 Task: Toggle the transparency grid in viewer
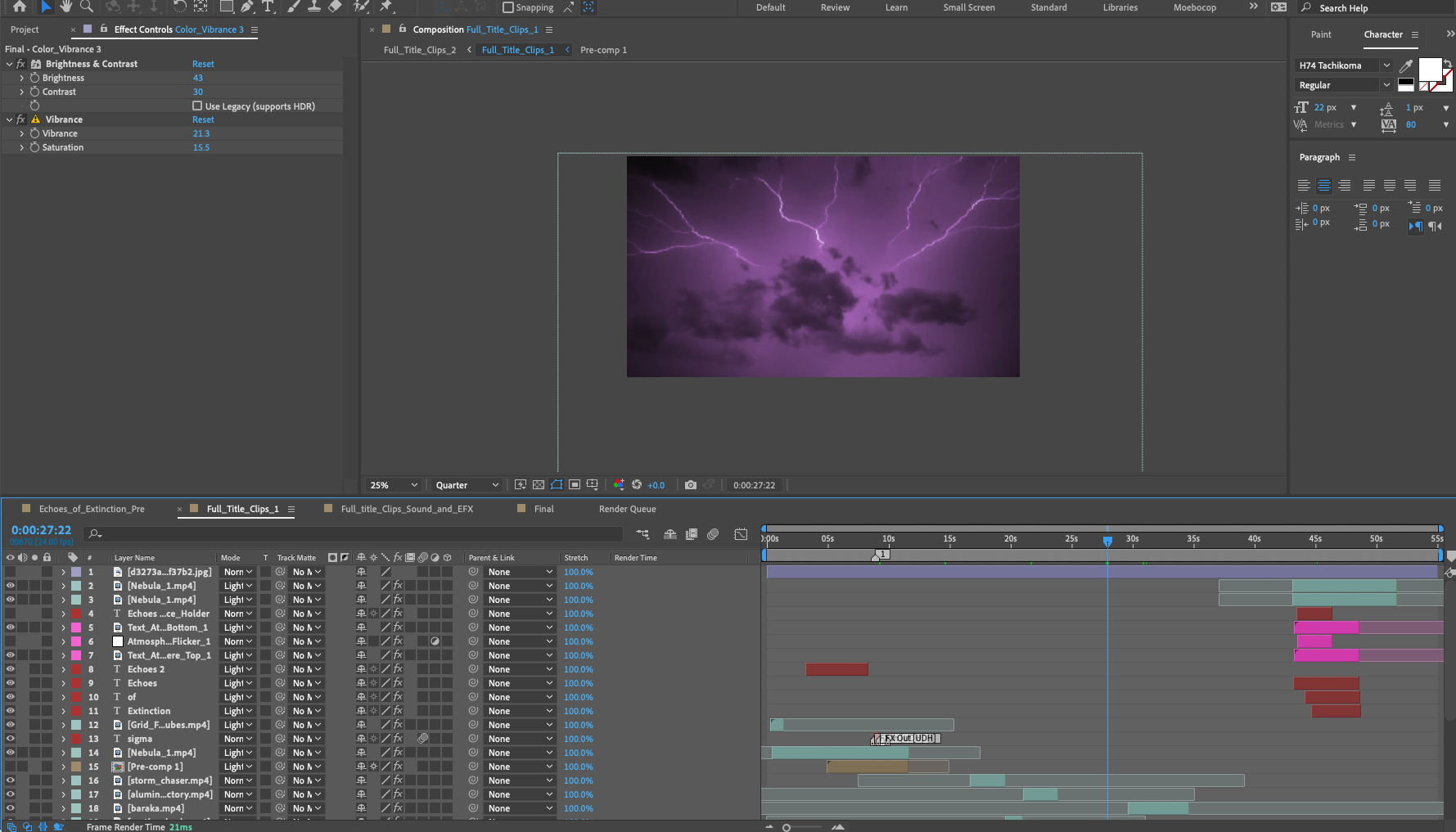tap(539, 485)
